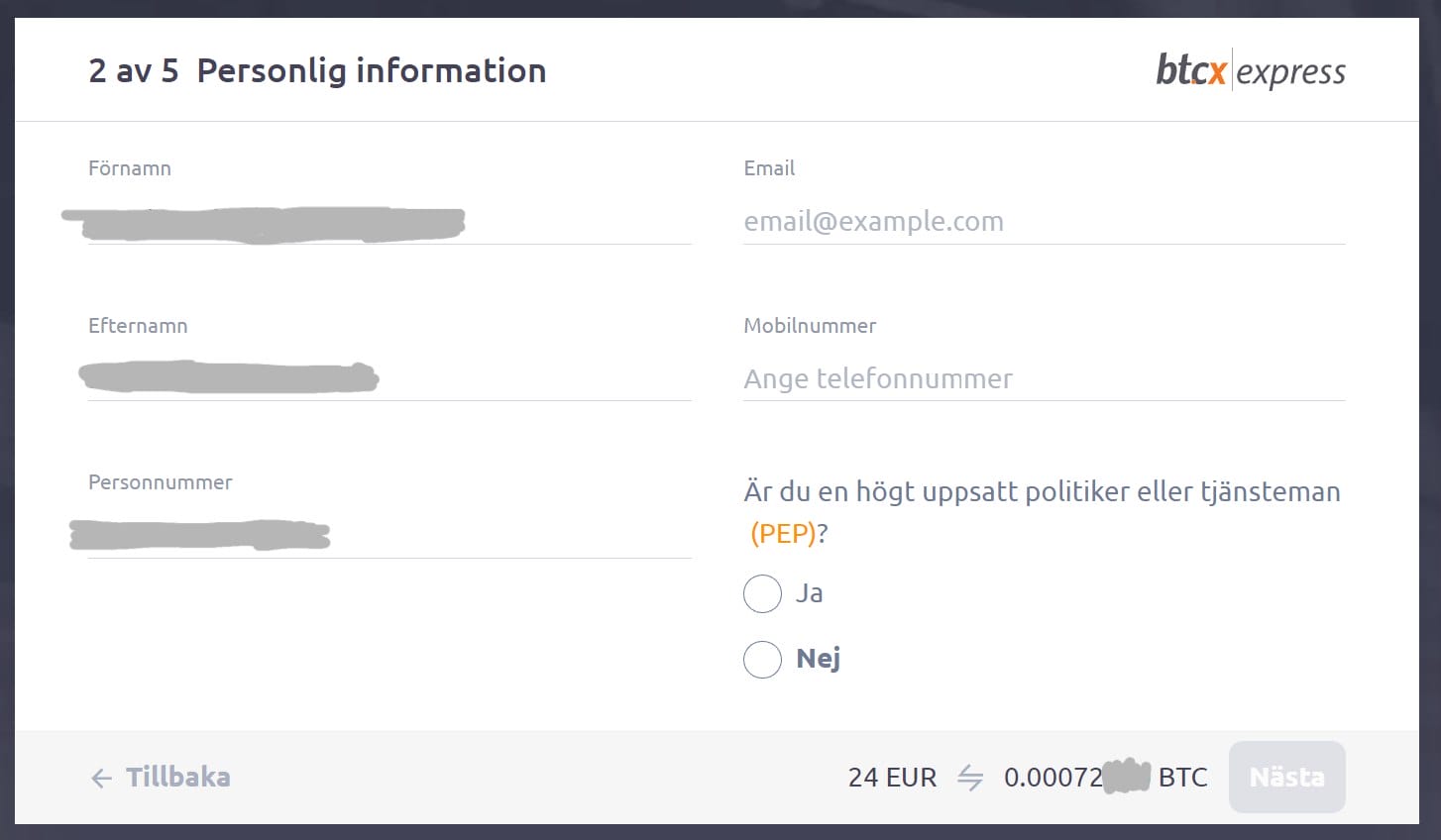Viewport: 1441px width, 840px height.
Task: Click the EUR to BTC swap arrows icon
Action: tap(970, 778)
